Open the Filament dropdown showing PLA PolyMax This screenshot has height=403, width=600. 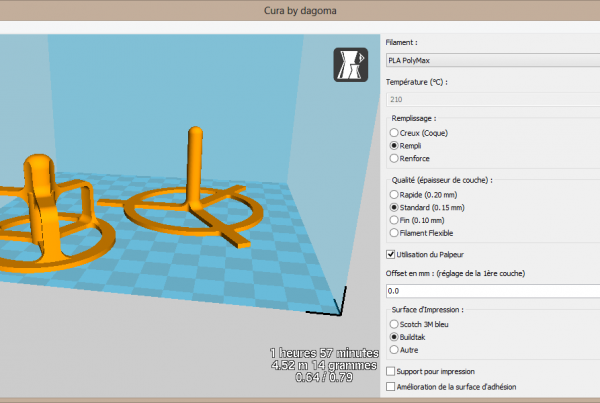[x=493, y=60]
